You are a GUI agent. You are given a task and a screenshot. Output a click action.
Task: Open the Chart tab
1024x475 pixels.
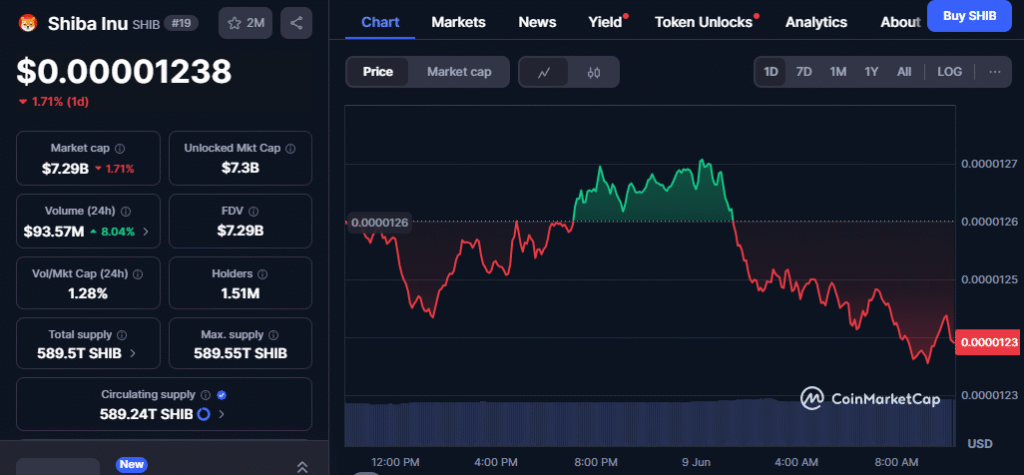click(x=380, y=22)
